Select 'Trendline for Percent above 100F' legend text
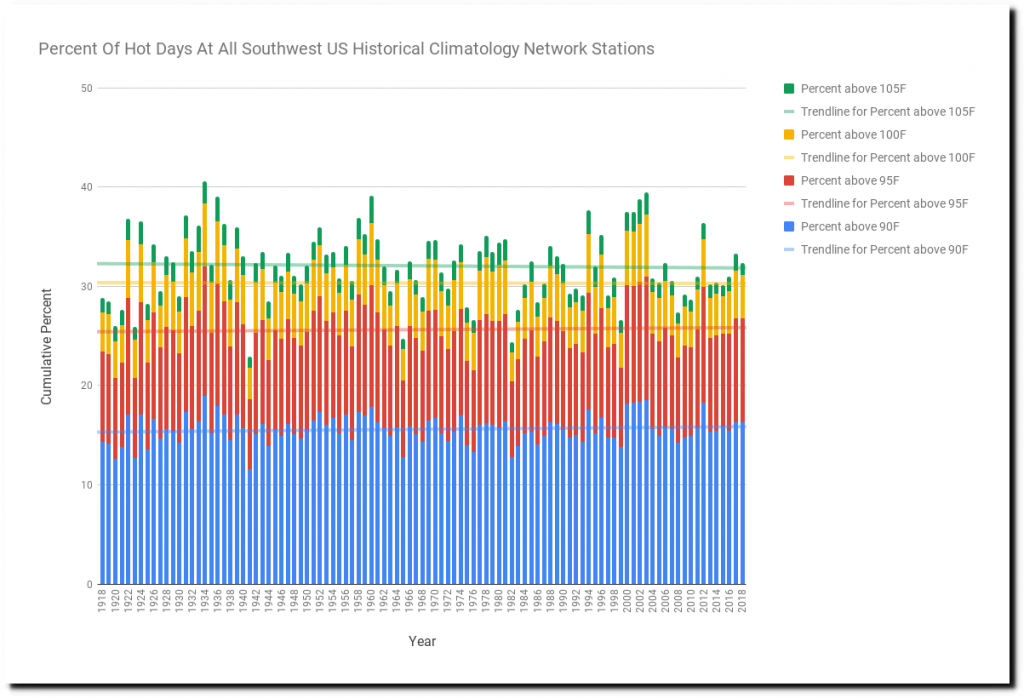The width and height of the screenshot is (1024, 698). [887, 157]
